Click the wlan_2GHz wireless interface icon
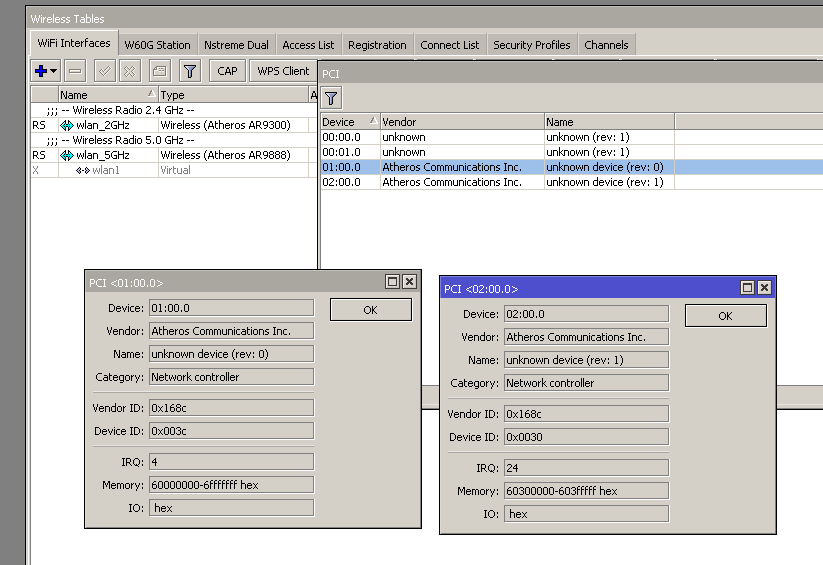The width and height of the screenshot is (823, 565). tap(67, 125)
